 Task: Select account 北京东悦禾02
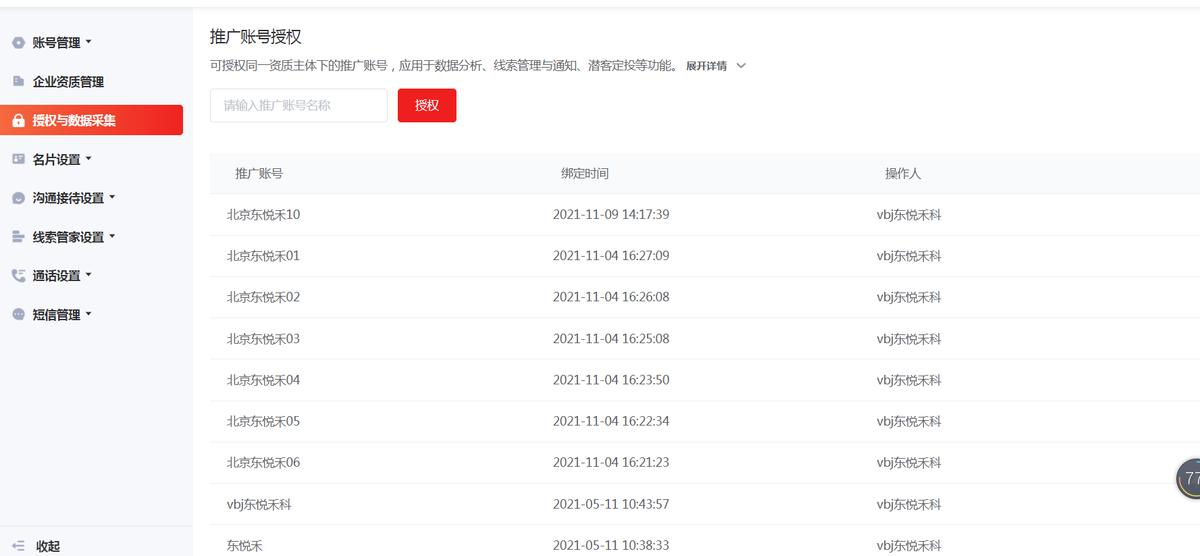[x=263, y=297]
